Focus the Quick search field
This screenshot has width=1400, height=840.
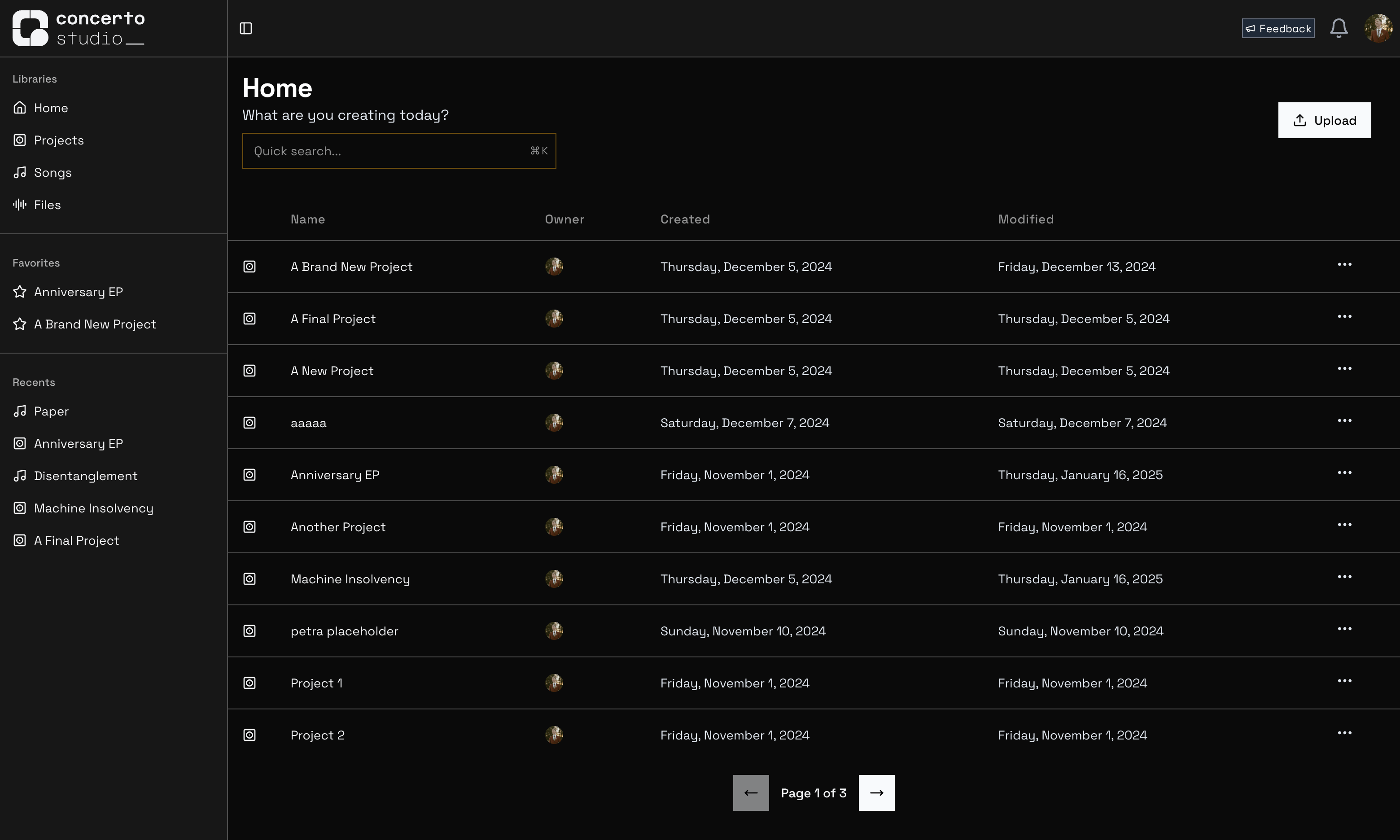click(x=399, y=151)
